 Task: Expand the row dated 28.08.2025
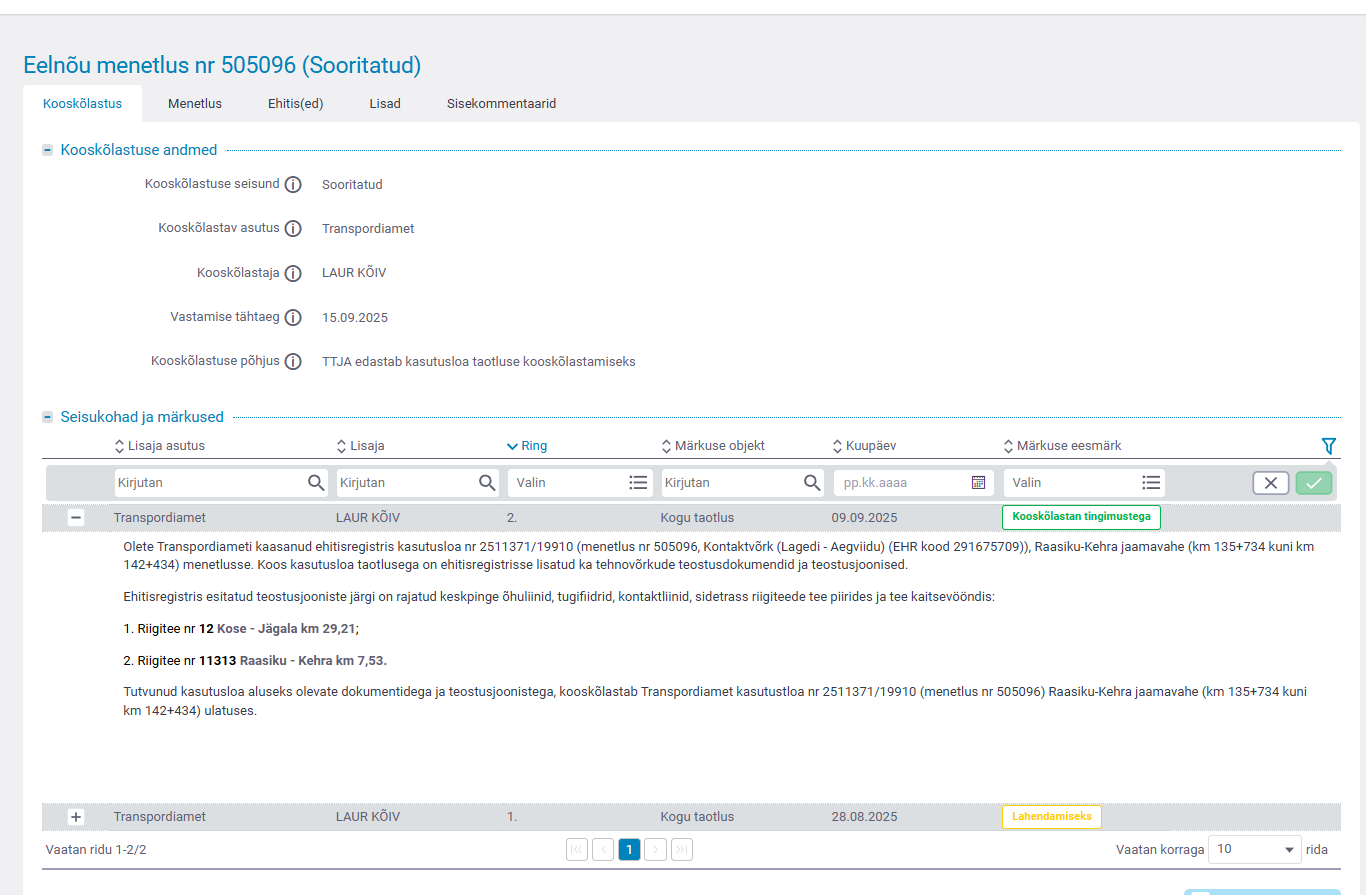[x=76, y=817]
